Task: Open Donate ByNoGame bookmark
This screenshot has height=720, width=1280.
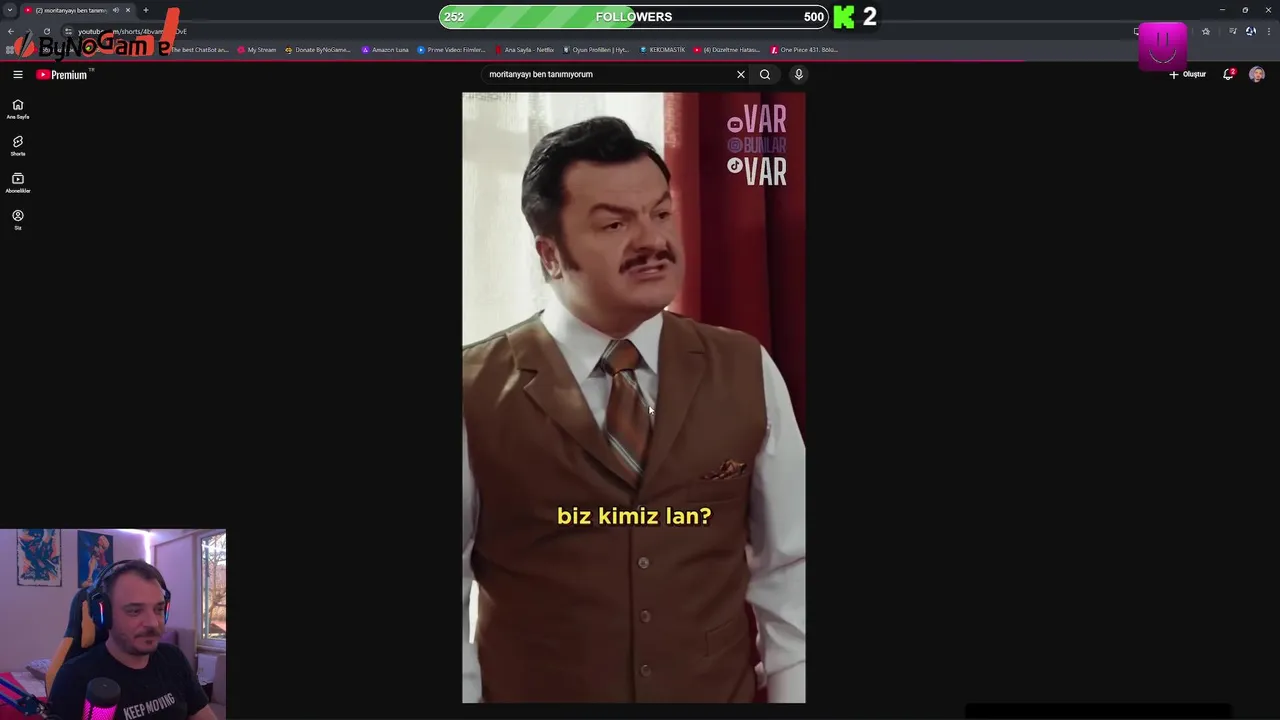Action: (x=318, y=49)
